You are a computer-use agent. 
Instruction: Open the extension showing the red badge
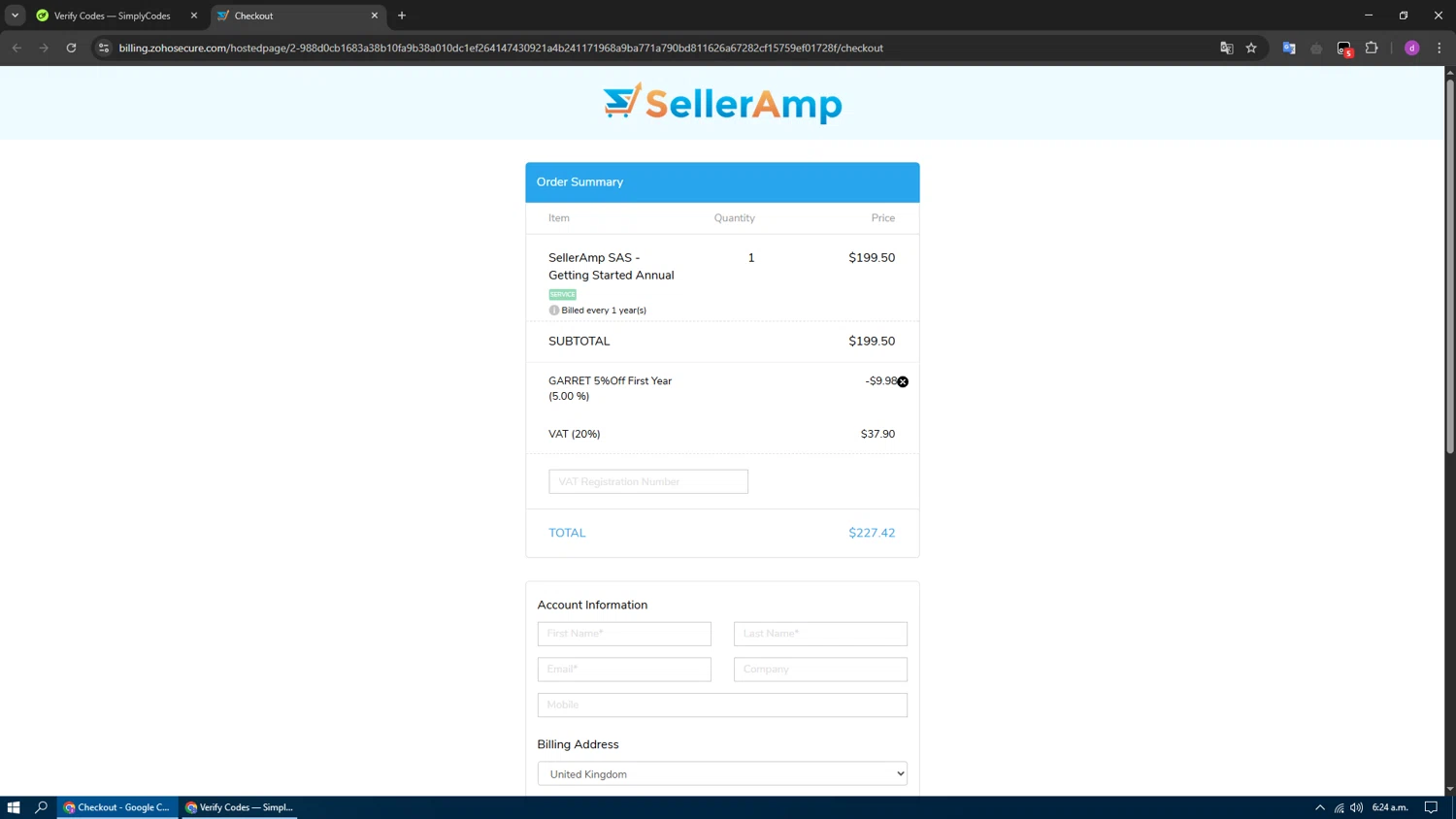tap(1344, 49)
